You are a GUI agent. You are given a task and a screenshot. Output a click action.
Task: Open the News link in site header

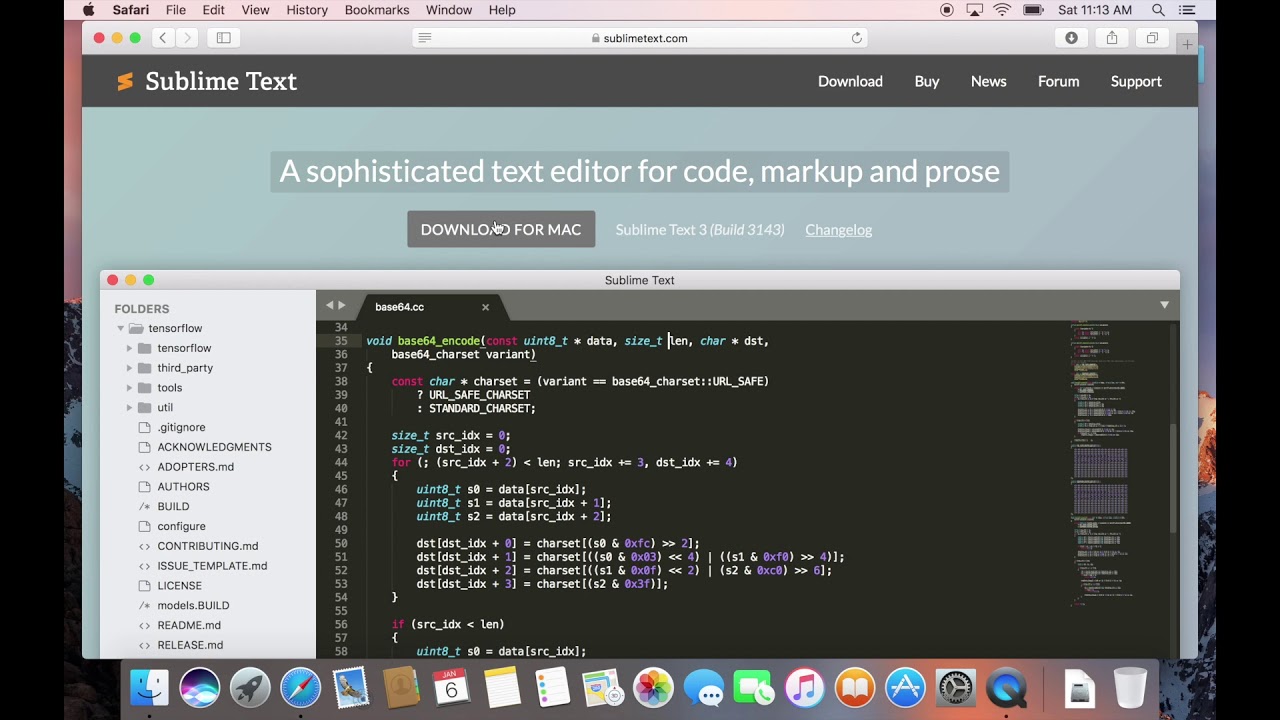tap(989, 81)
